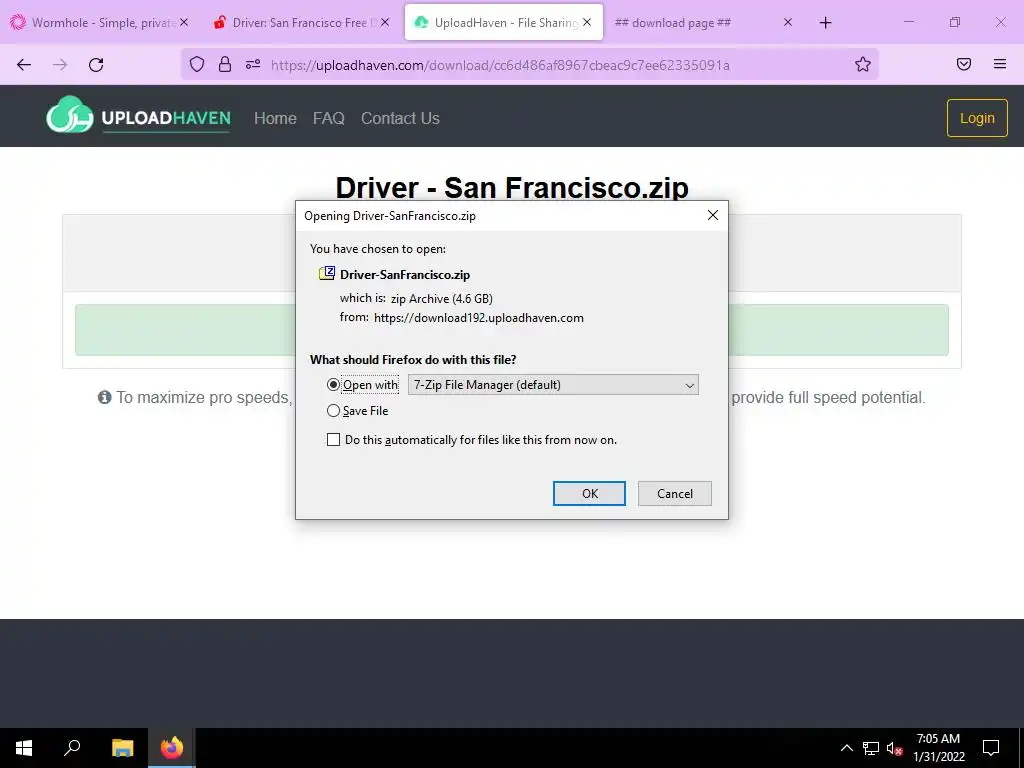Open the Home nav link
Viewport: 1024px width, 768px height.
[x=275, y=118]
